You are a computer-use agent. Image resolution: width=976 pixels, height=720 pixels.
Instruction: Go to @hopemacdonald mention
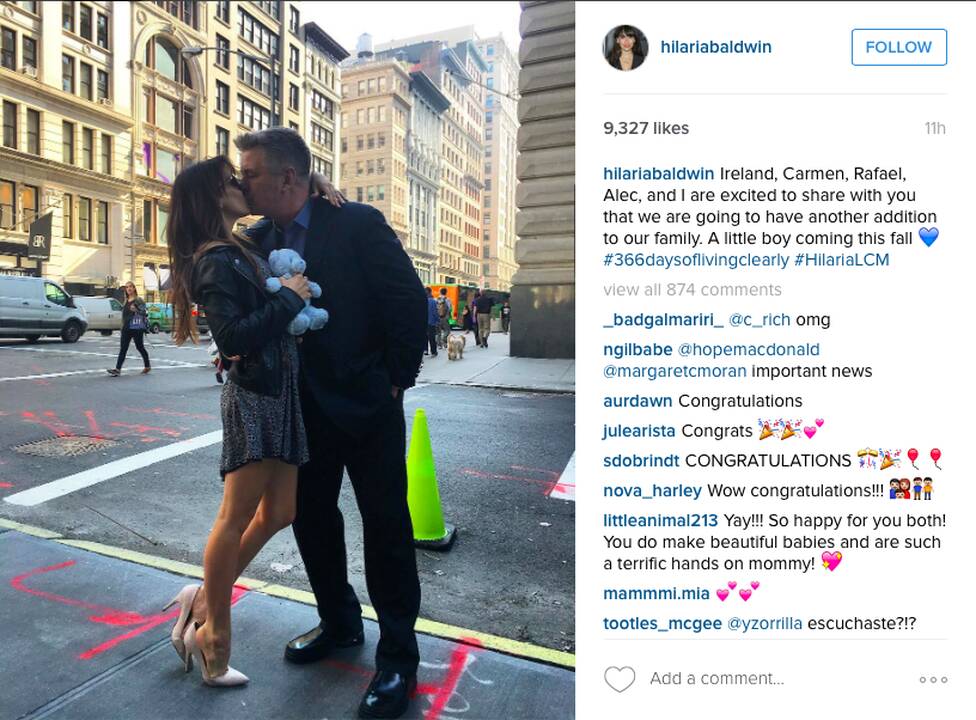tap(748, 349)
